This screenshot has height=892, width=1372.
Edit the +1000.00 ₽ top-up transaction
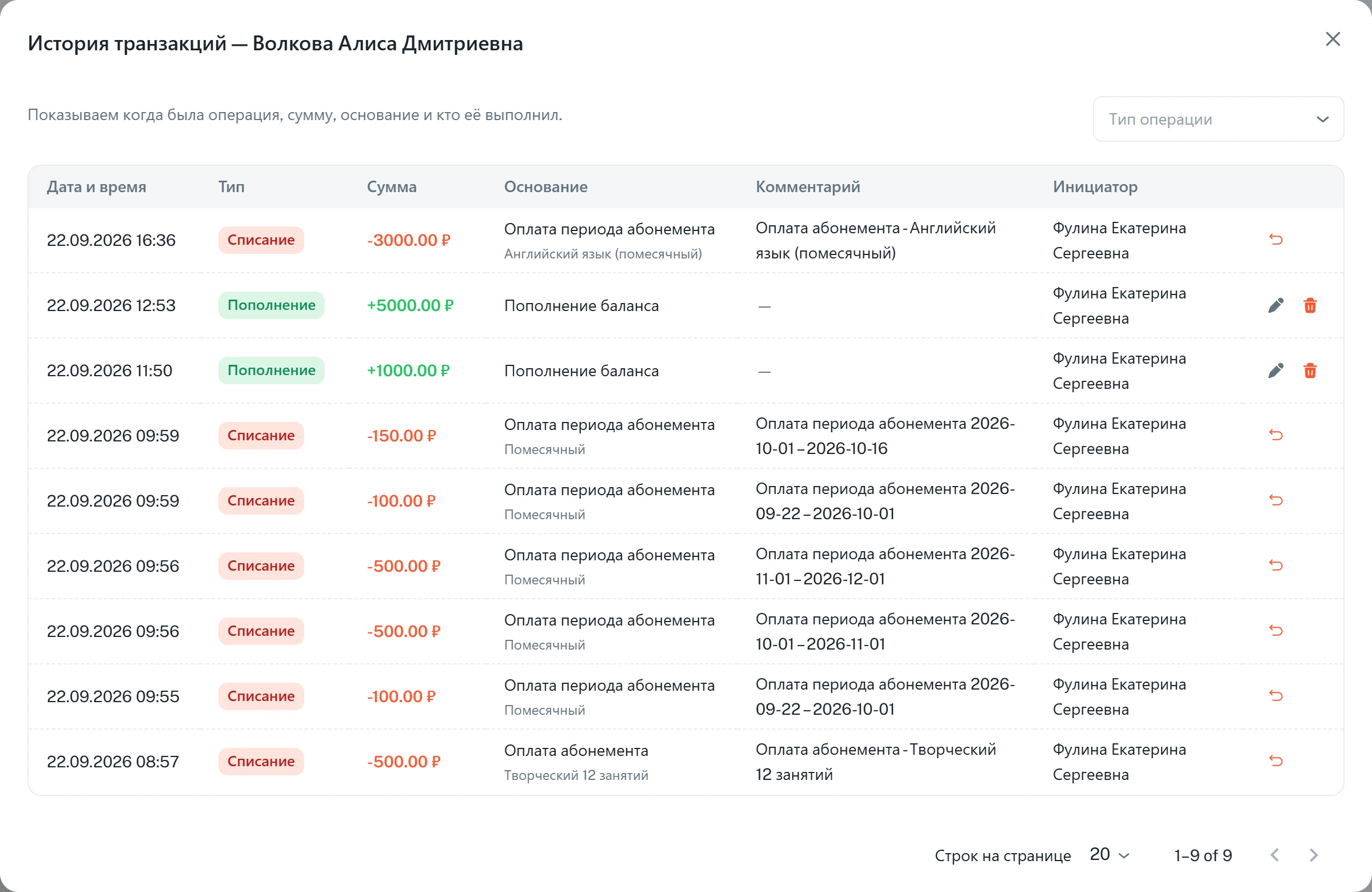[x=1276, y=370]
